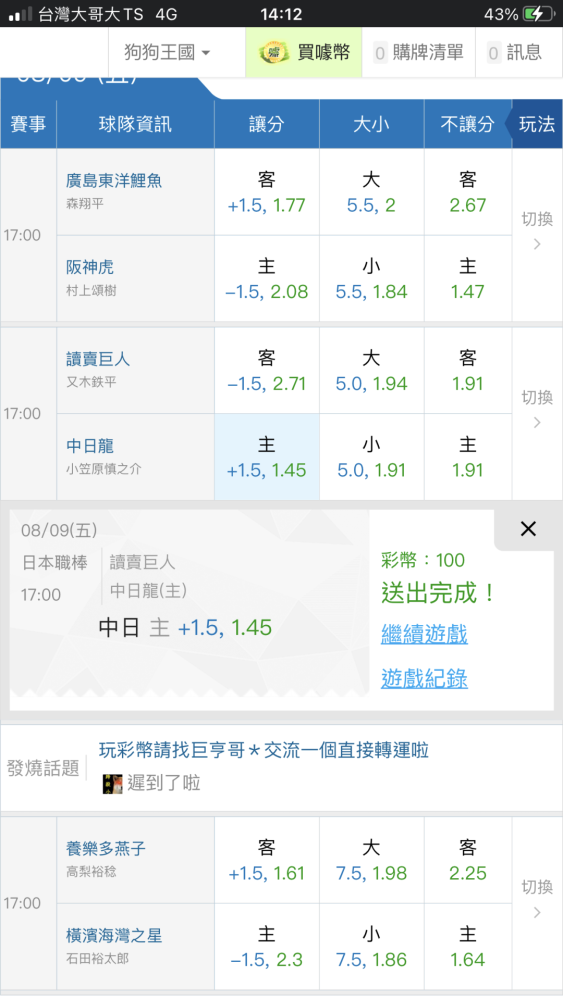Click the 遊戲紀錄 link
This screenshot has height=1000, width=563.
click(x=424, y=678)
